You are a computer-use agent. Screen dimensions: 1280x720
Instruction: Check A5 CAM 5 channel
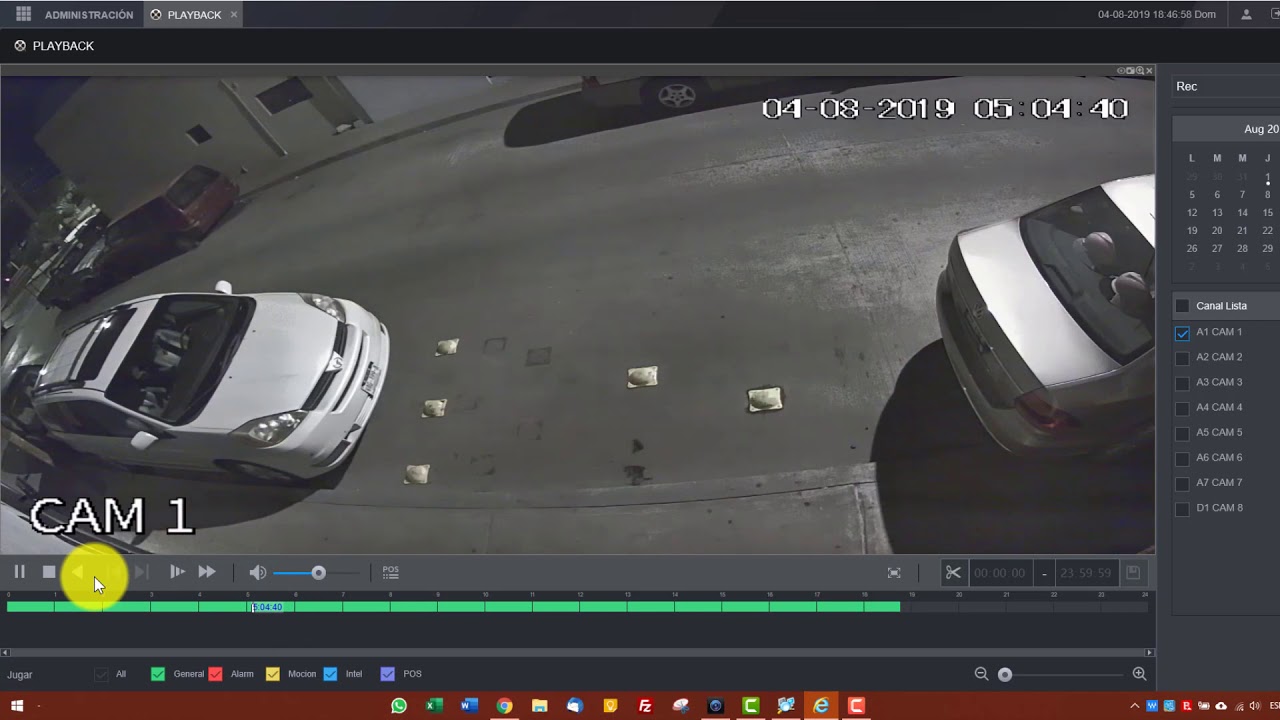point(1182,432)
